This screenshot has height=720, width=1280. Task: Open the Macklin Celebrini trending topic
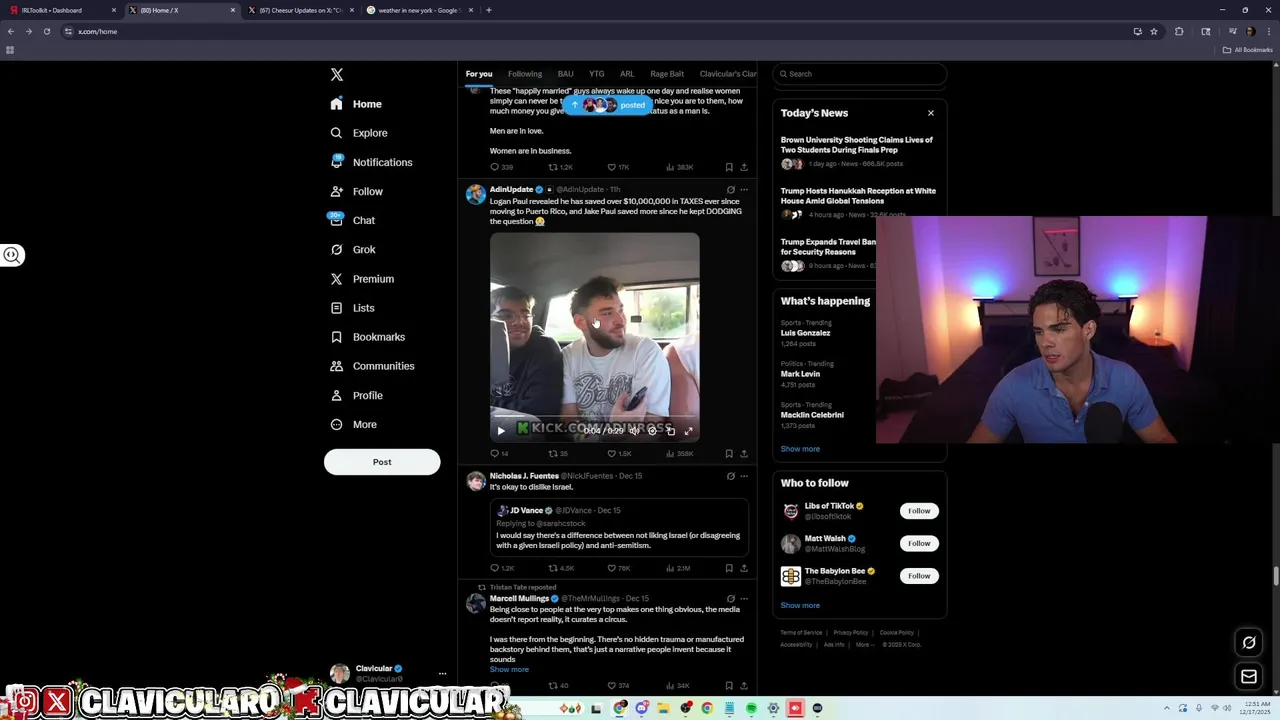coord(812,415)
